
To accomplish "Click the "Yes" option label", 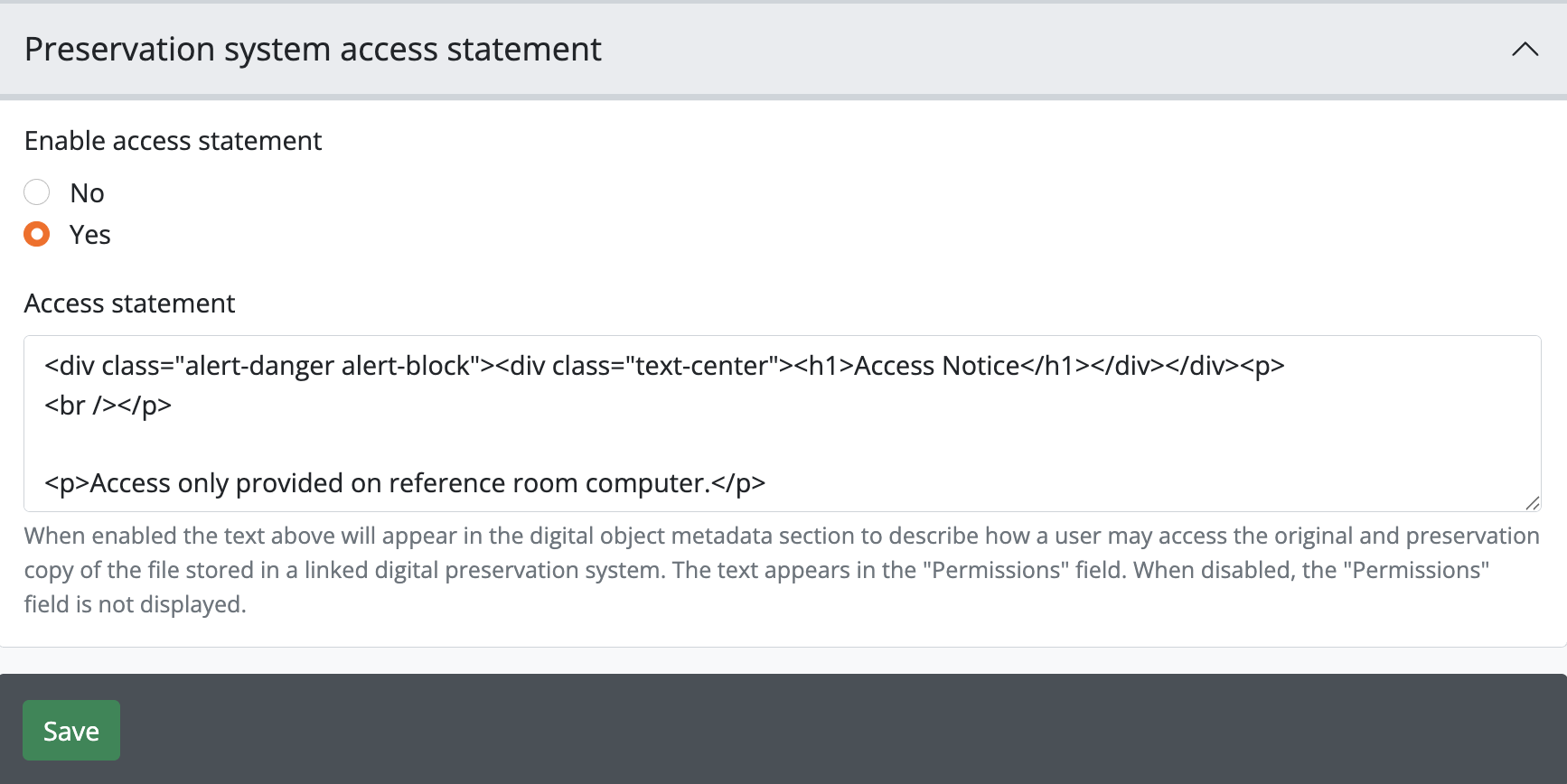I will (90, 235).
